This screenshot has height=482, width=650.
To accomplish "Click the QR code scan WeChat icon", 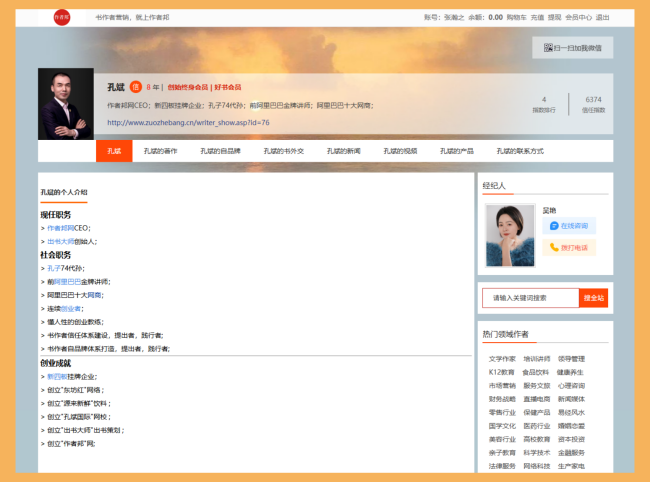I will click(x=548, y=47).
